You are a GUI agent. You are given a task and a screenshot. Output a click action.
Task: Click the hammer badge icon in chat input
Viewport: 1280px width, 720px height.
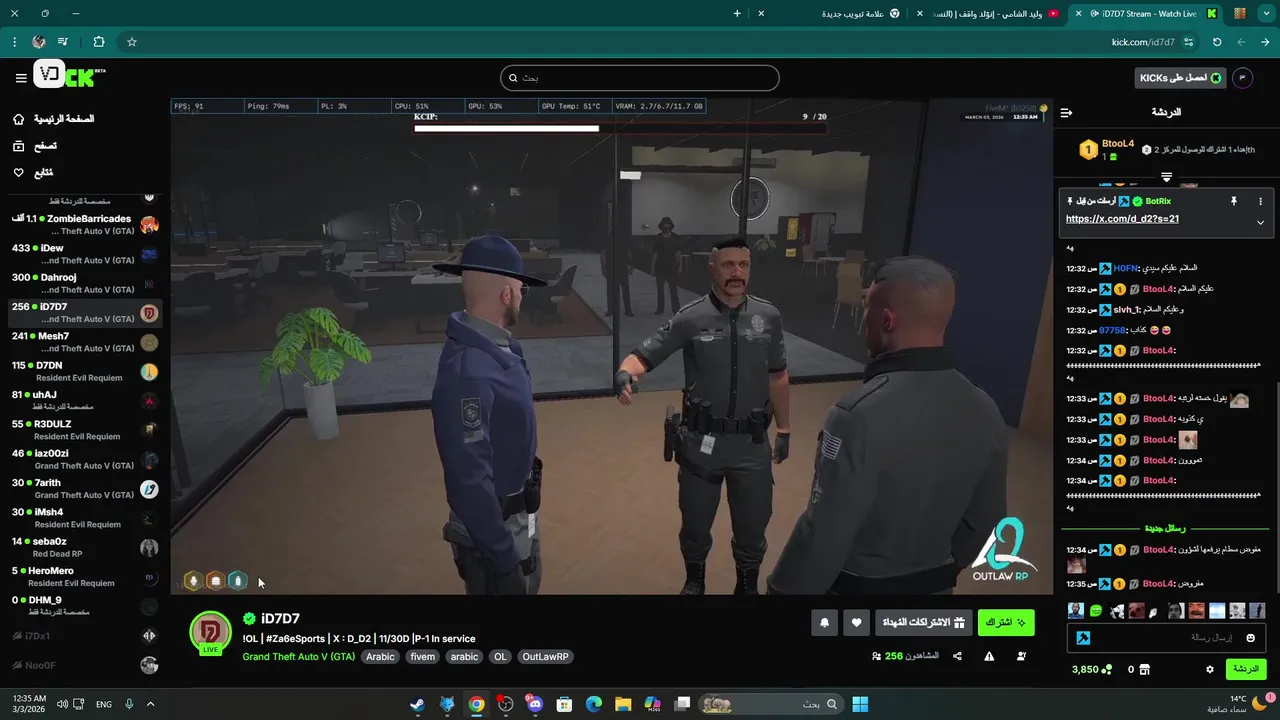(1083, 638)
